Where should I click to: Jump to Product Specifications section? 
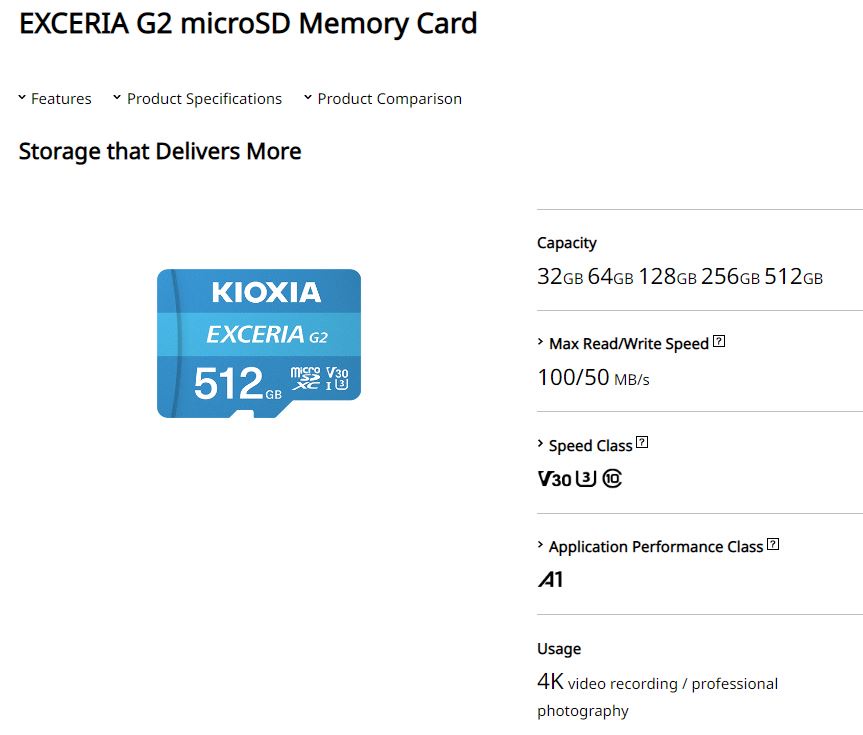point(204,99)
